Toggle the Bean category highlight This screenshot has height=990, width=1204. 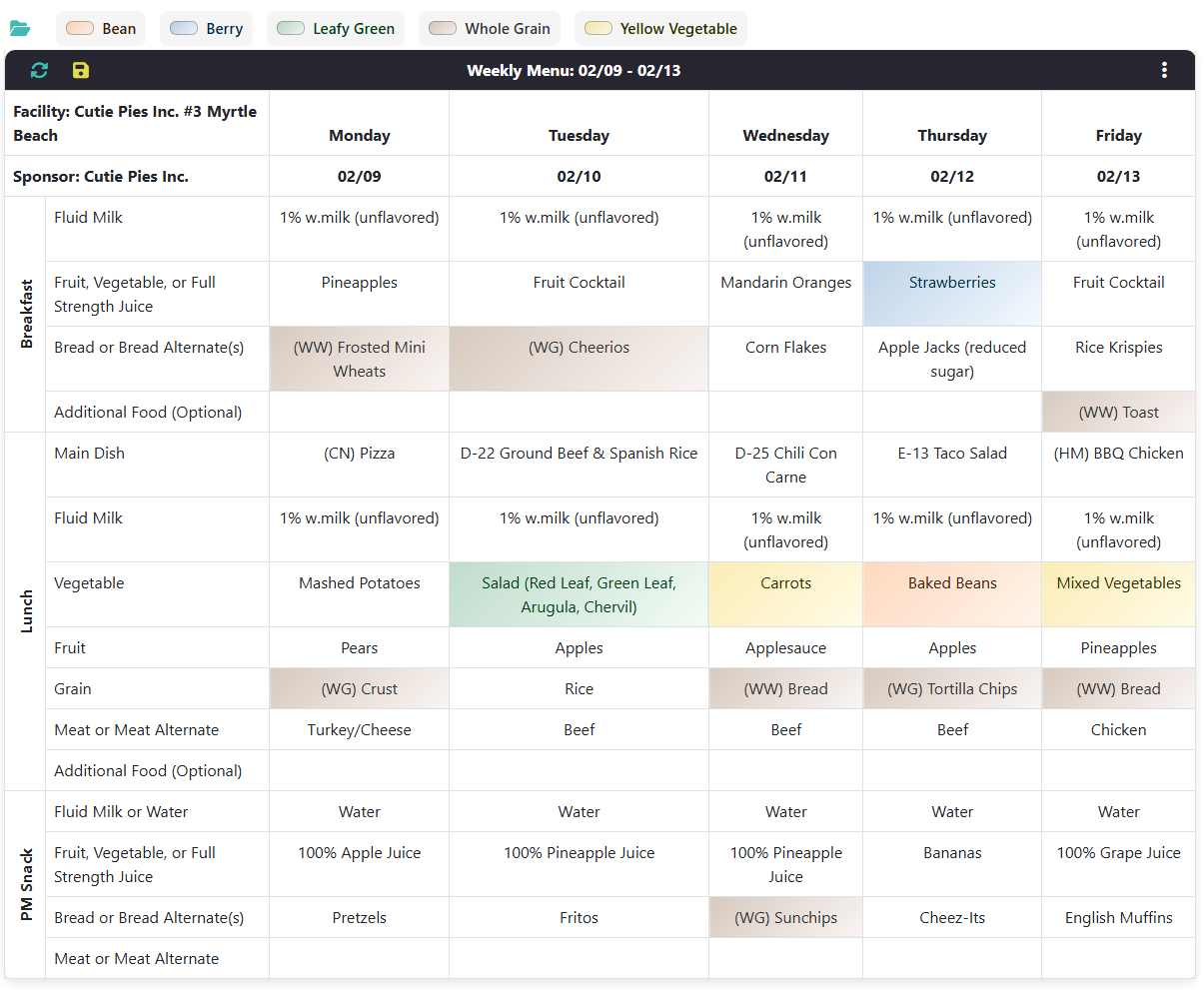pos(101,29)
